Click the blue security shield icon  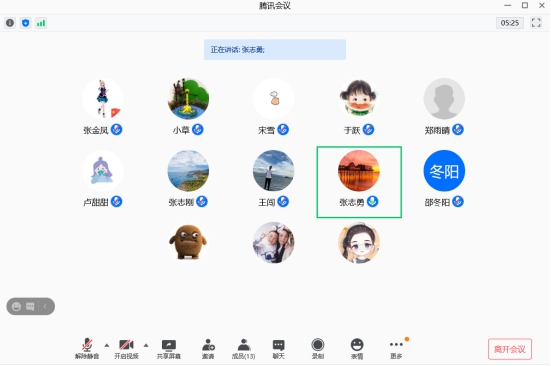(25, 23)
